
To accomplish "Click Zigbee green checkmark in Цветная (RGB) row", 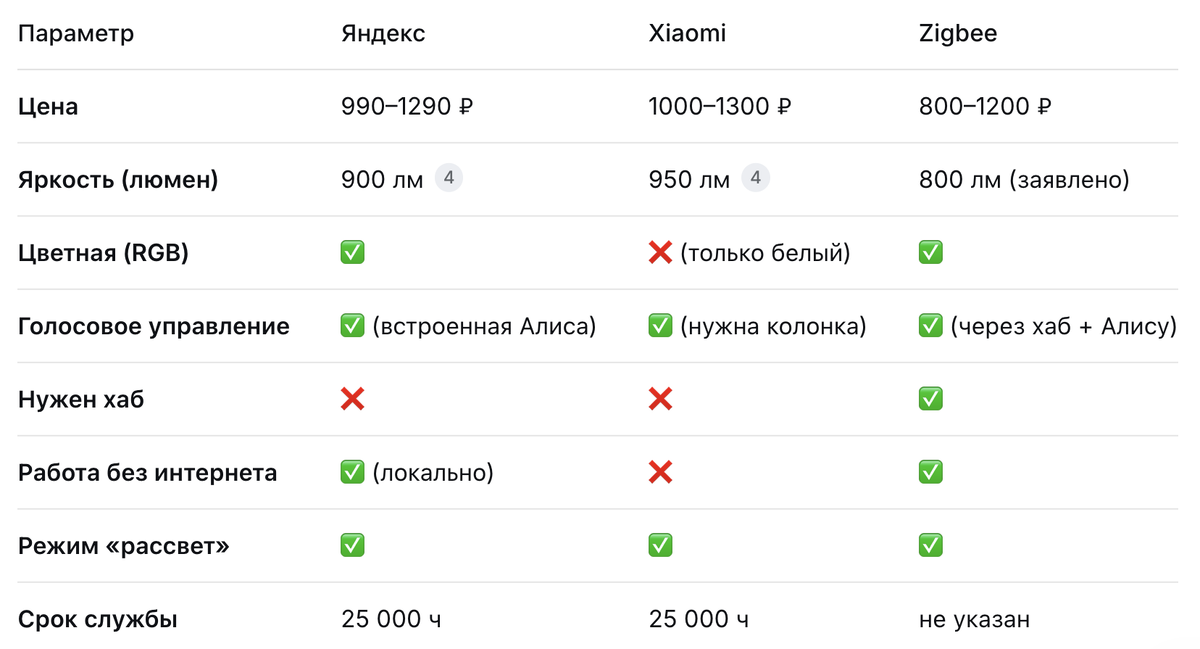I will [931, 252].
